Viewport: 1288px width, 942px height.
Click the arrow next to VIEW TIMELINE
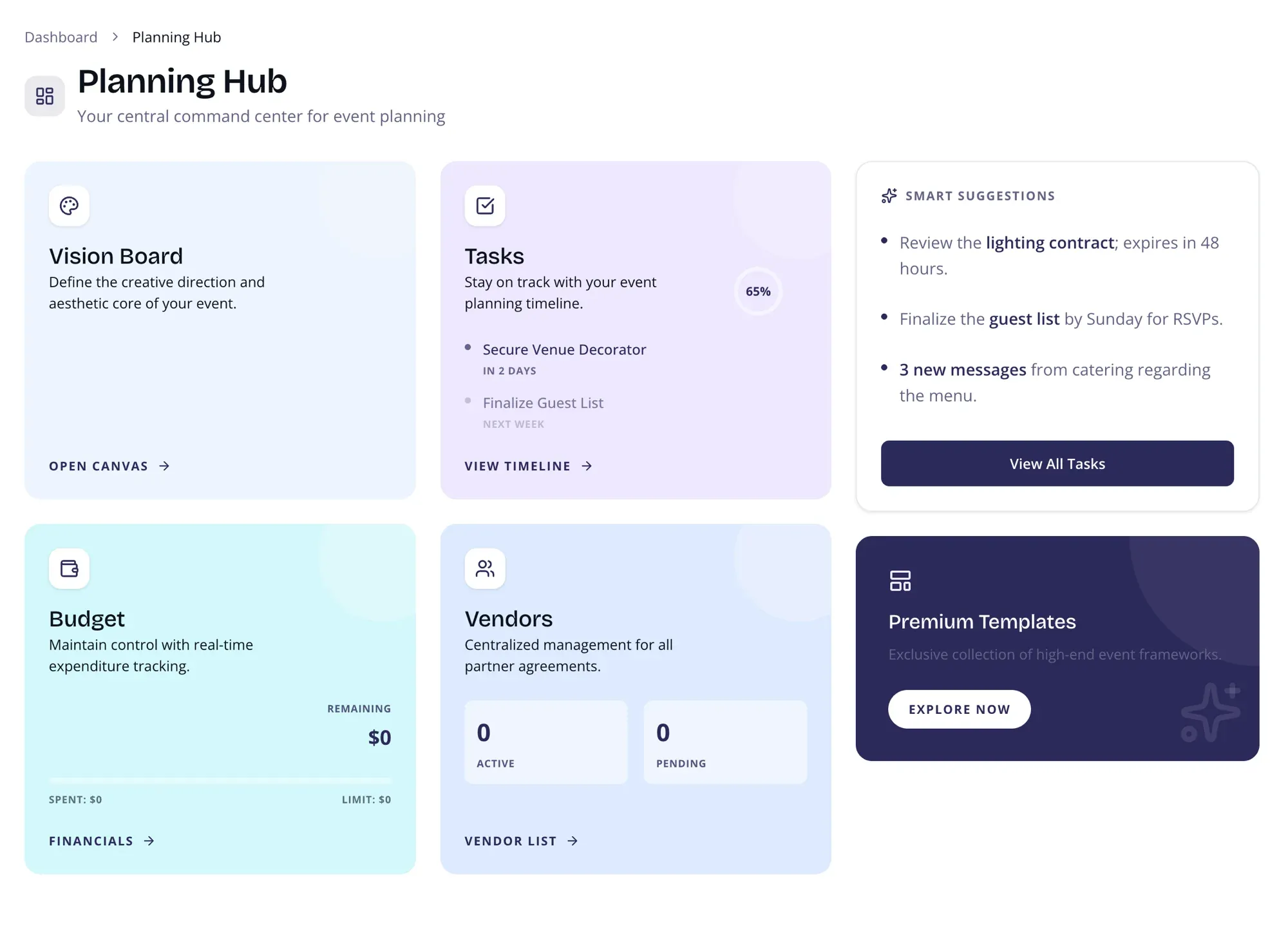(587, 466)
